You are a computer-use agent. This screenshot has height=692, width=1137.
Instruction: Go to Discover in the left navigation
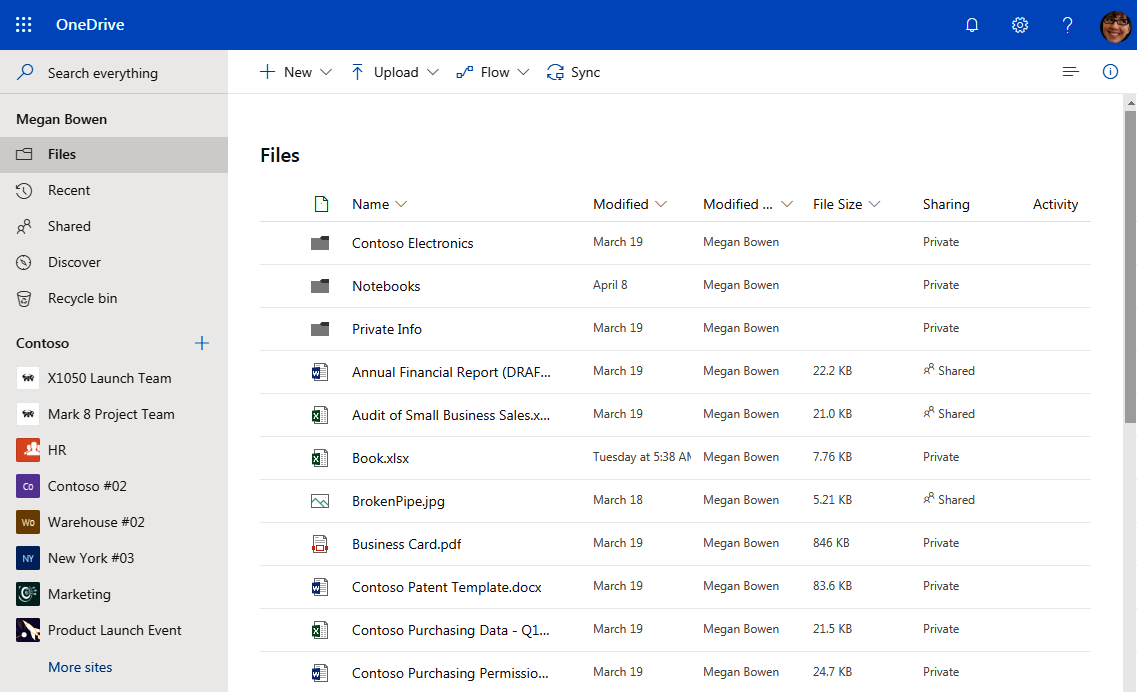tap(114, 262)
